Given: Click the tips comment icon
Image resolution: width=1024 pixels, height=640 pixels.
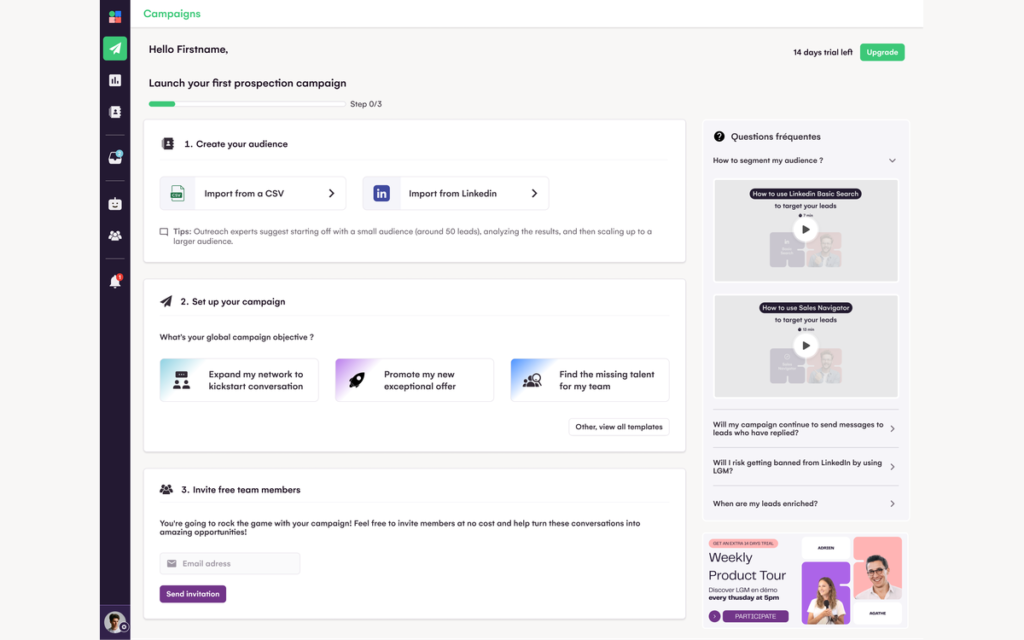Looking at the screenshot, I should pyautogui.click(x=164, y=232).
